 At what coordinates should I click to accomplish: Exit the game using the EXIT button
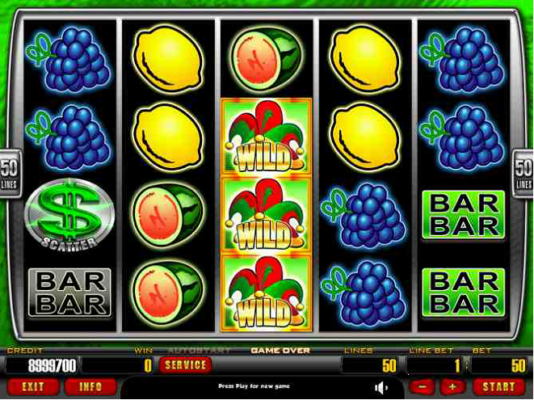point(33,387)
